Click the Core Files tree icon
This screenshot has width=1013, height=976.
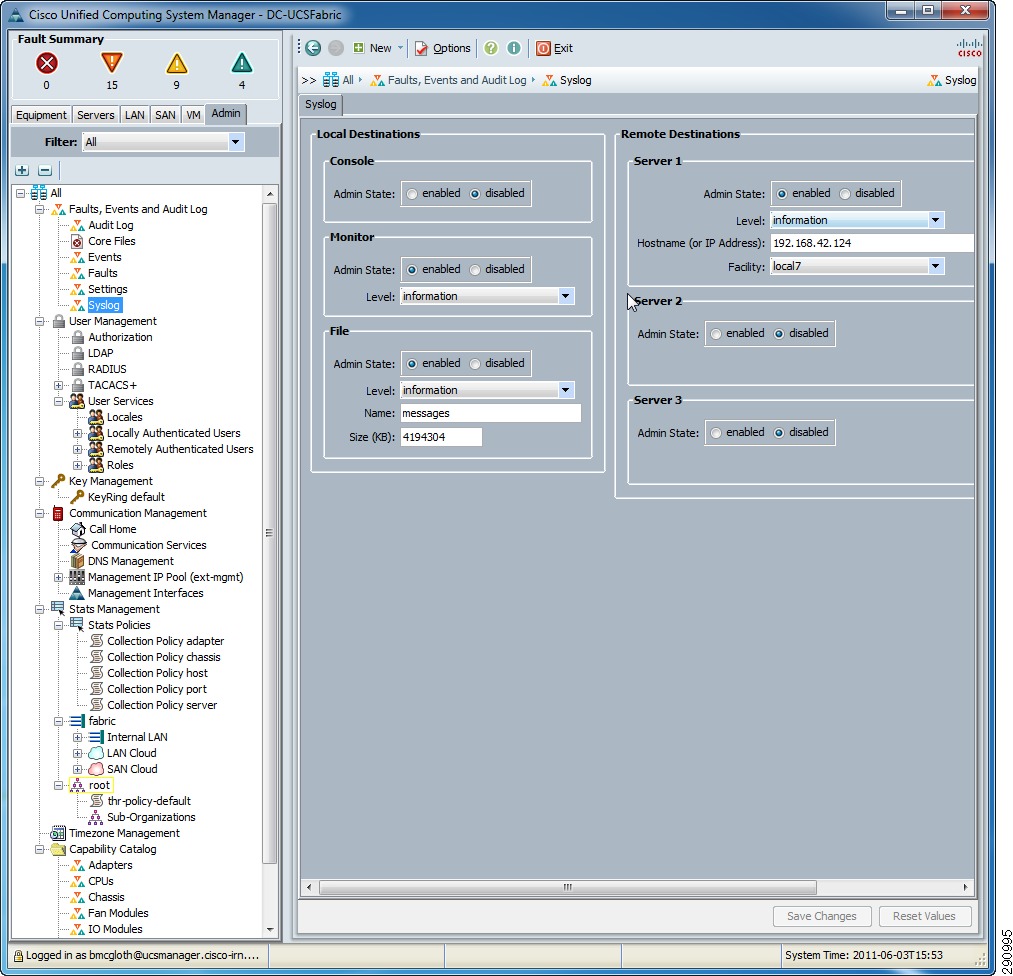click(x=78, y=241)
